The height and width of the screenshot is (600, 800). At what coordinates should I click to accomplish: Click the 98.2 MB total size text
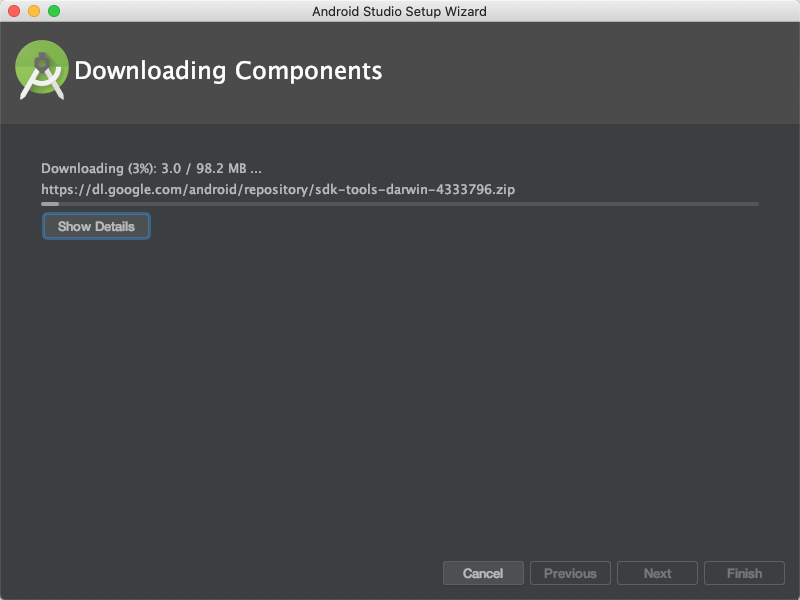click(221, 168)
